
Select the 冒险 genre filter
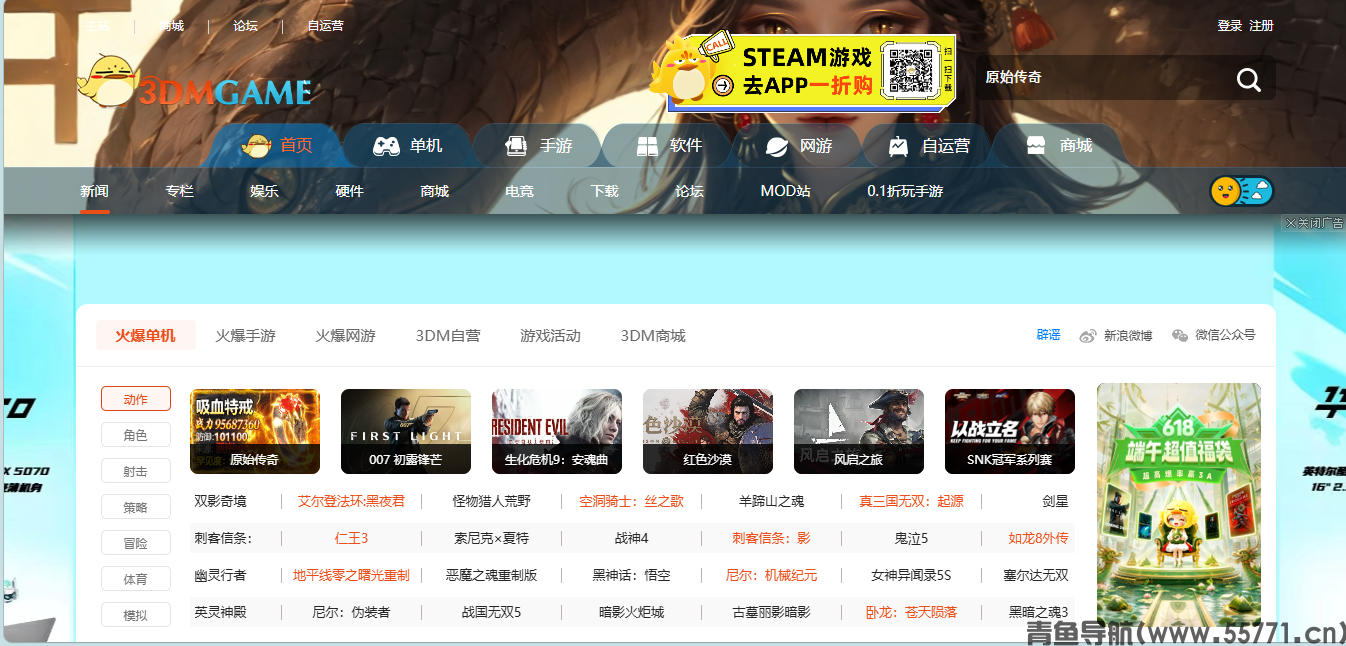pyautogui.click(x=136, y=543)
